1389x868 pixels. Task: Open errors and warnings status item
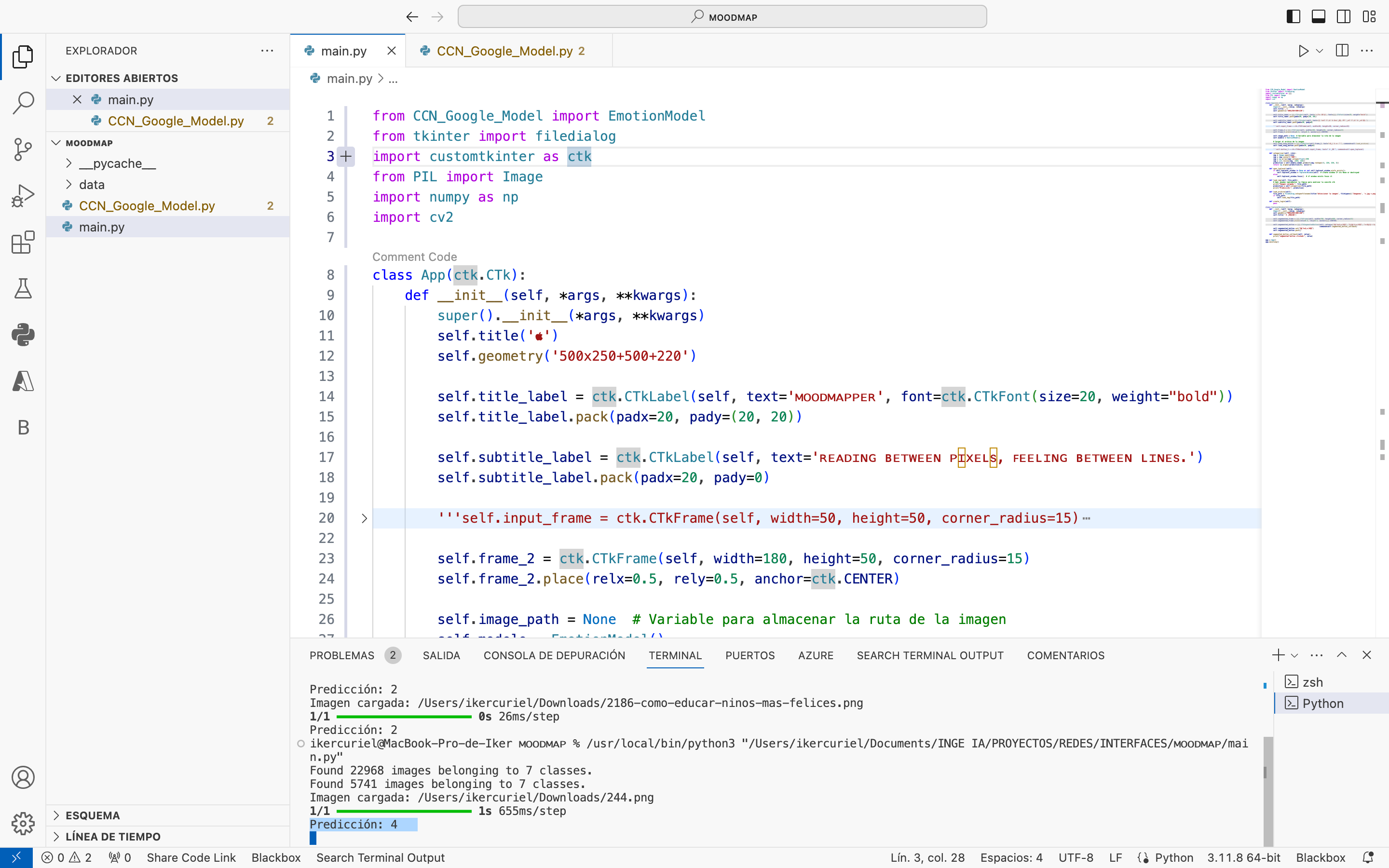tap(67, 858)
